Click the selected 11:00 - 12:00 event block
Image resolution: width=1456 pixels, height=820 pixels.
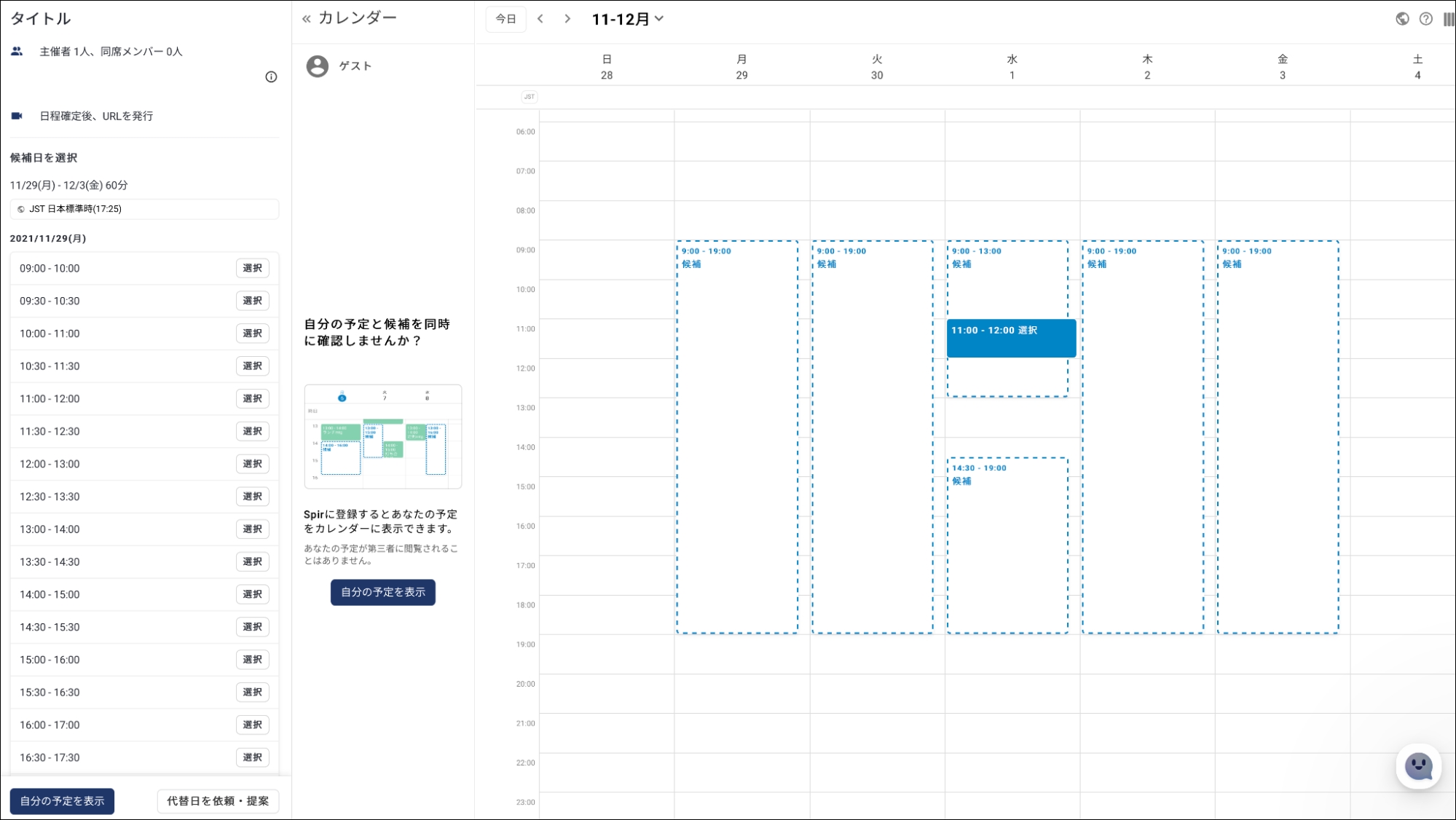[1011, 338]
